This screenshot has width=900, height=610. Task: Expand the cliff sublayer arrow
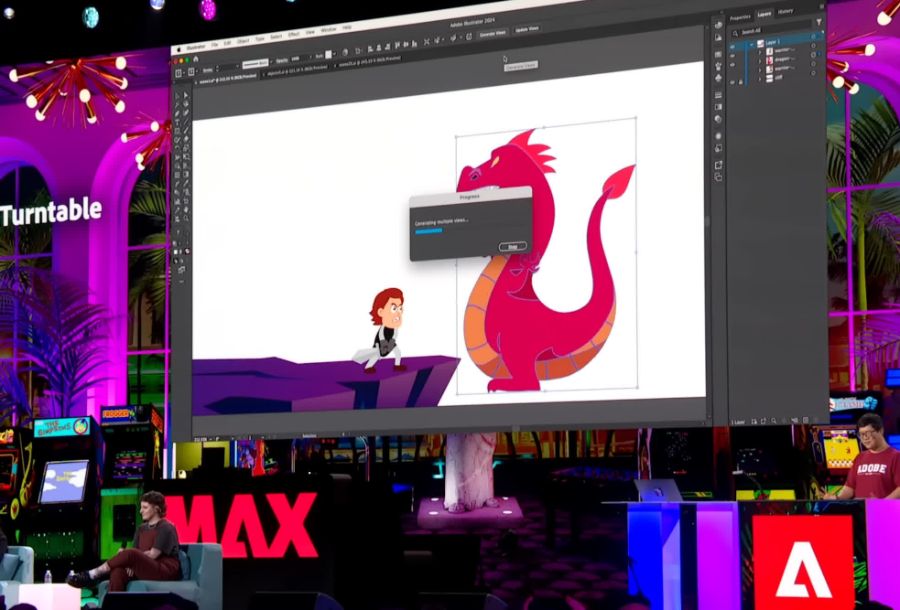(759, 79)
